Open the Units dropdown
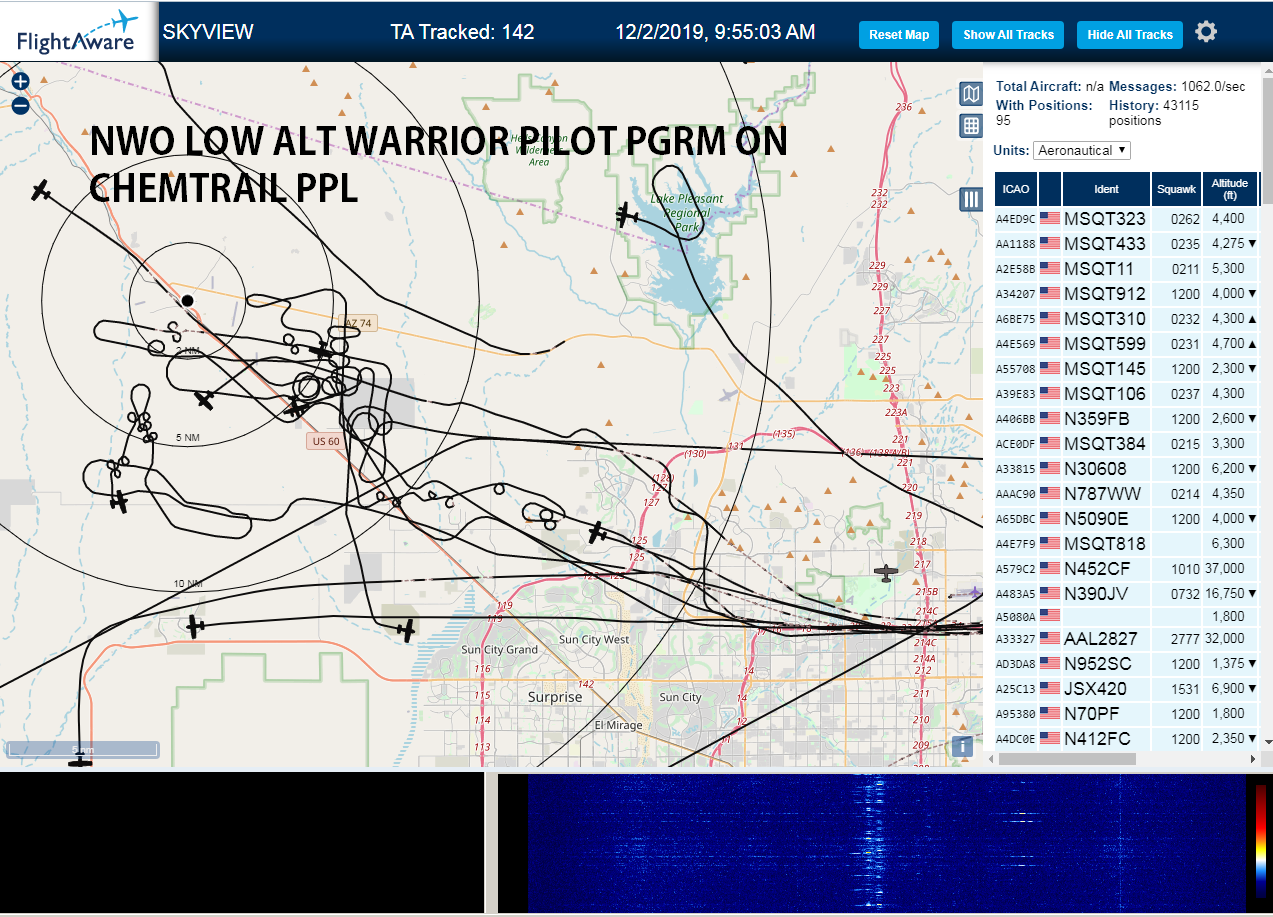Image resolution: width=1273 pixels, height=917 pixels. (x=1082, y=150)
